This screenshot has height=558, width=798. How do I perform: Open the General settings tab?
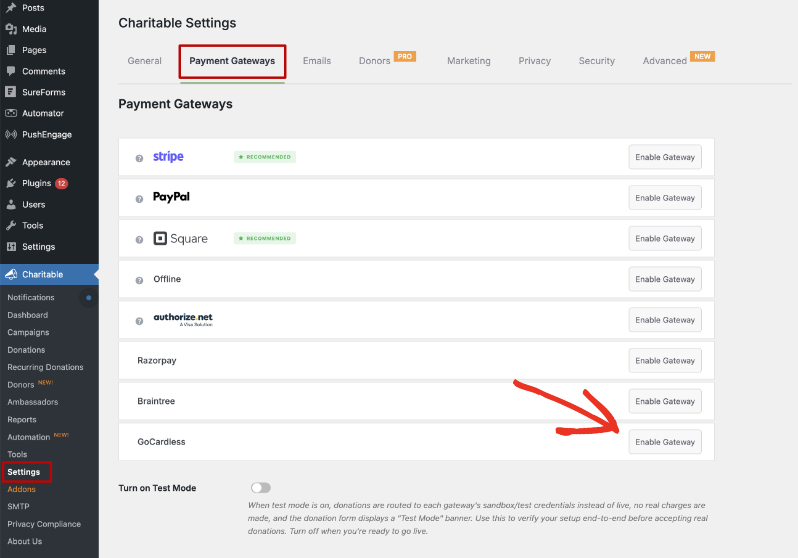145,61
